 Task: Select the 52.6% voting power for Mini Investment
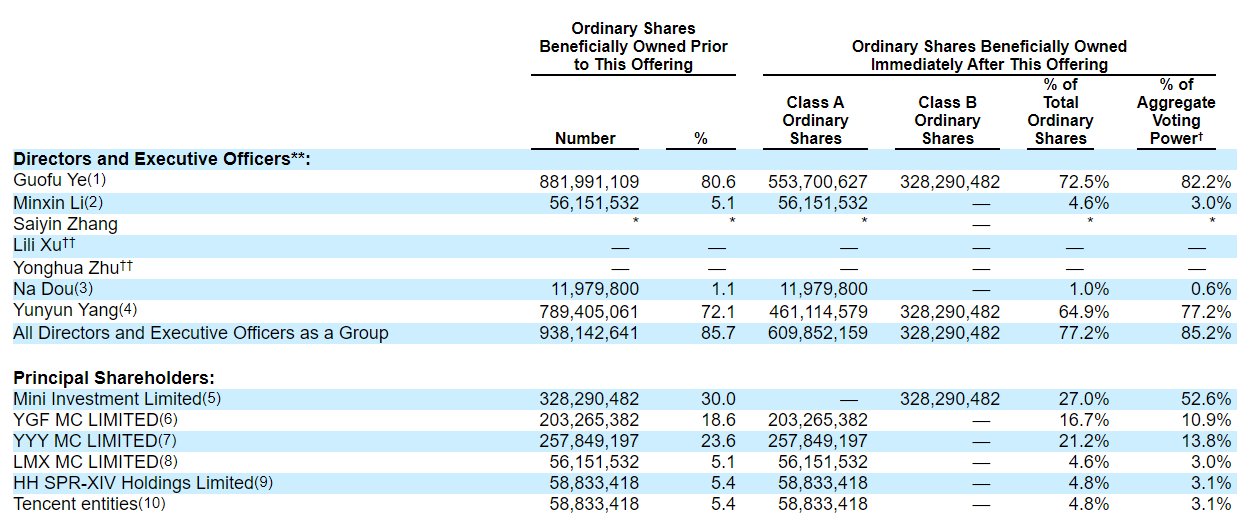click(x=1206, y=399)
